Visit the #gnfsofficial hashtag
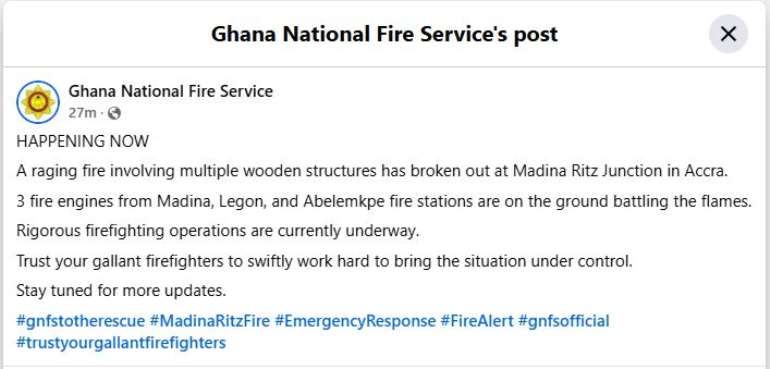 (x=564, y=321)
